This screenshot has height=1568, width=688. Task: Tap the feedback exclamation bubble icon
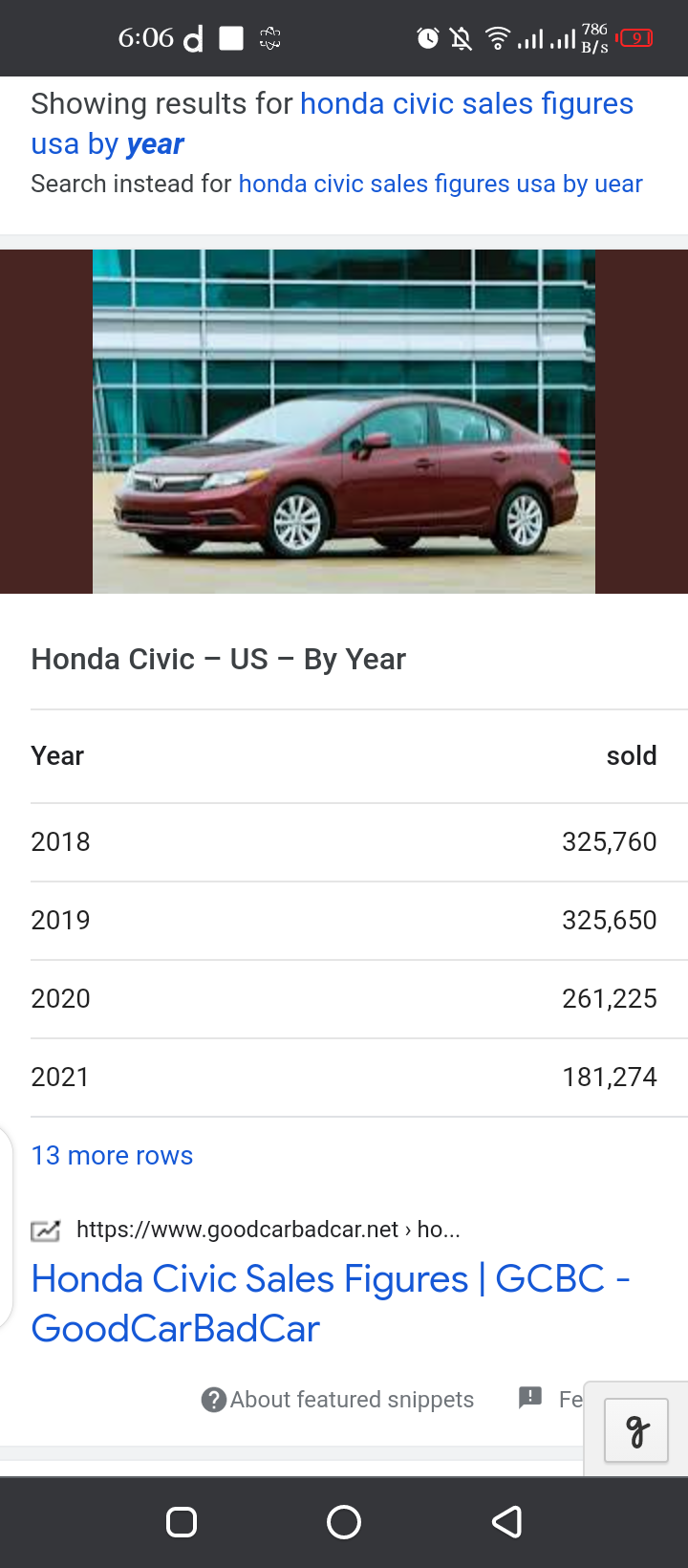tap(530, 1398)
